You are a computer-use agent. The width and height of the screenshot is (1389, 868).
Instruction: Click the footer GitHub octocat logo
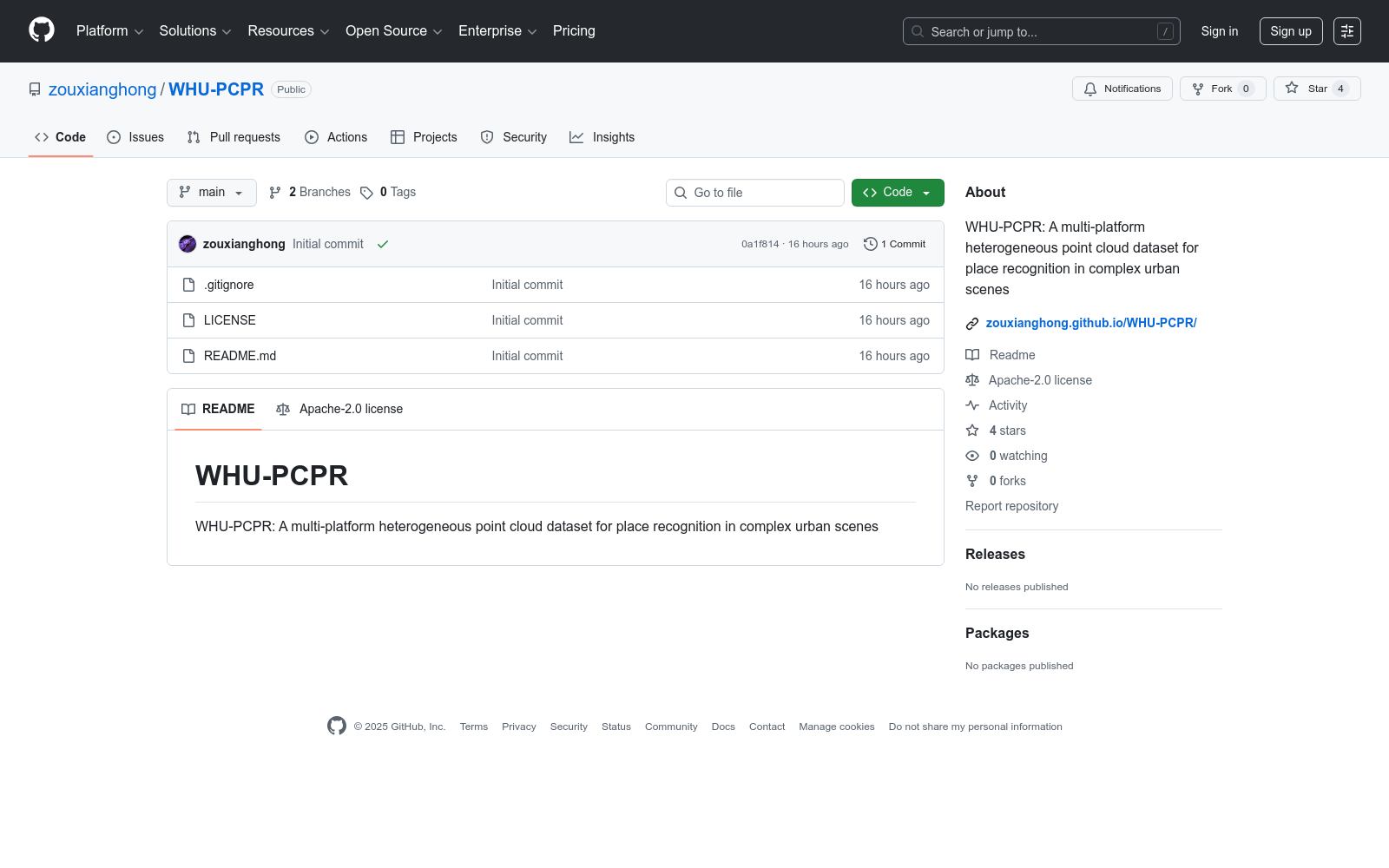[x=337, y=726]
